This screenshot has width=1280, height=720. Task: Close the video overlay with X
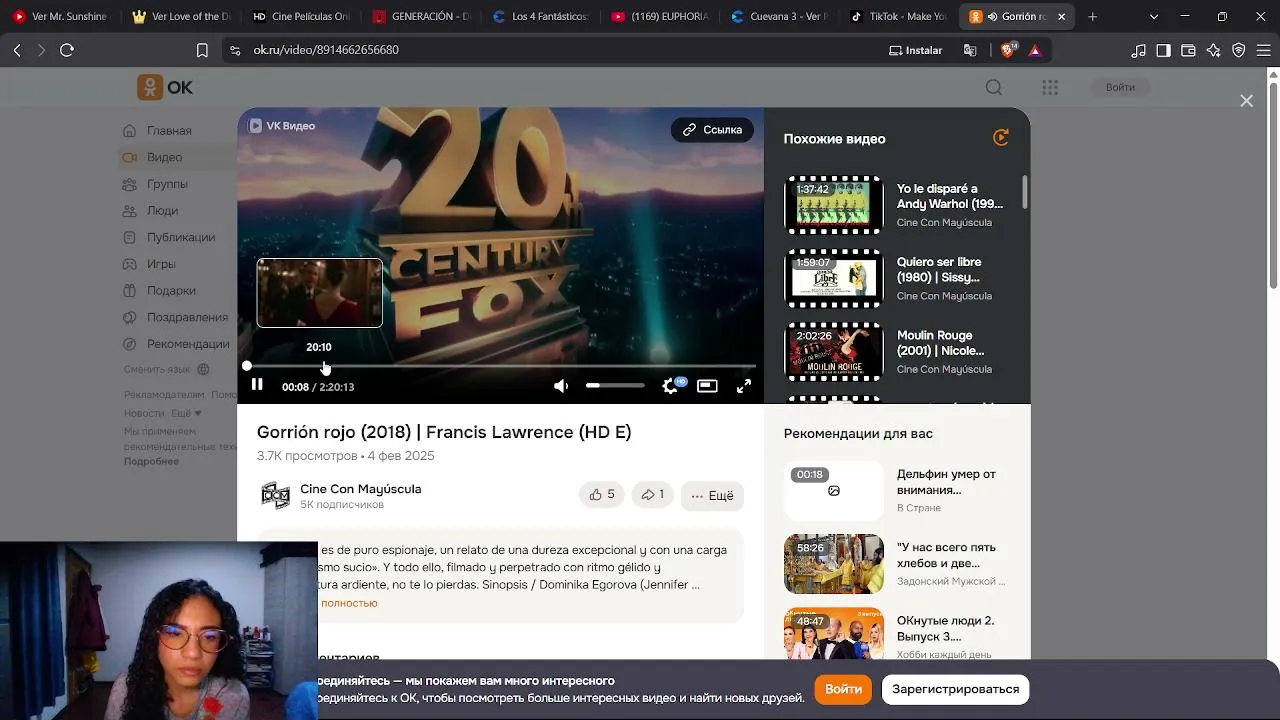click(1246, 101)
